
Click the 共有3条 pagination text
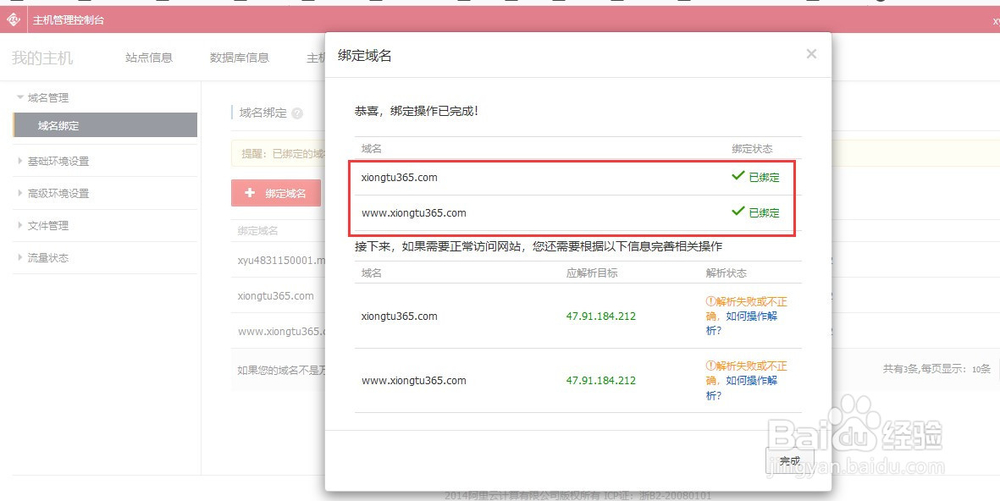click(x=936, y=369)
